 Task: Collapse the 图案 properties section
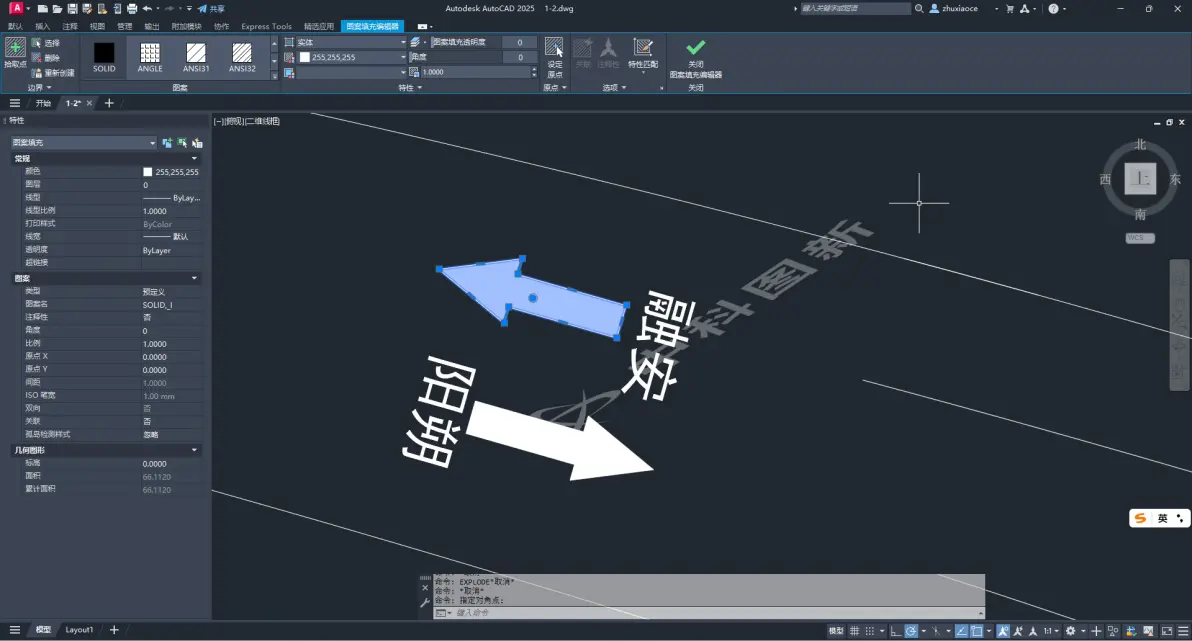[x=194, y=278]
